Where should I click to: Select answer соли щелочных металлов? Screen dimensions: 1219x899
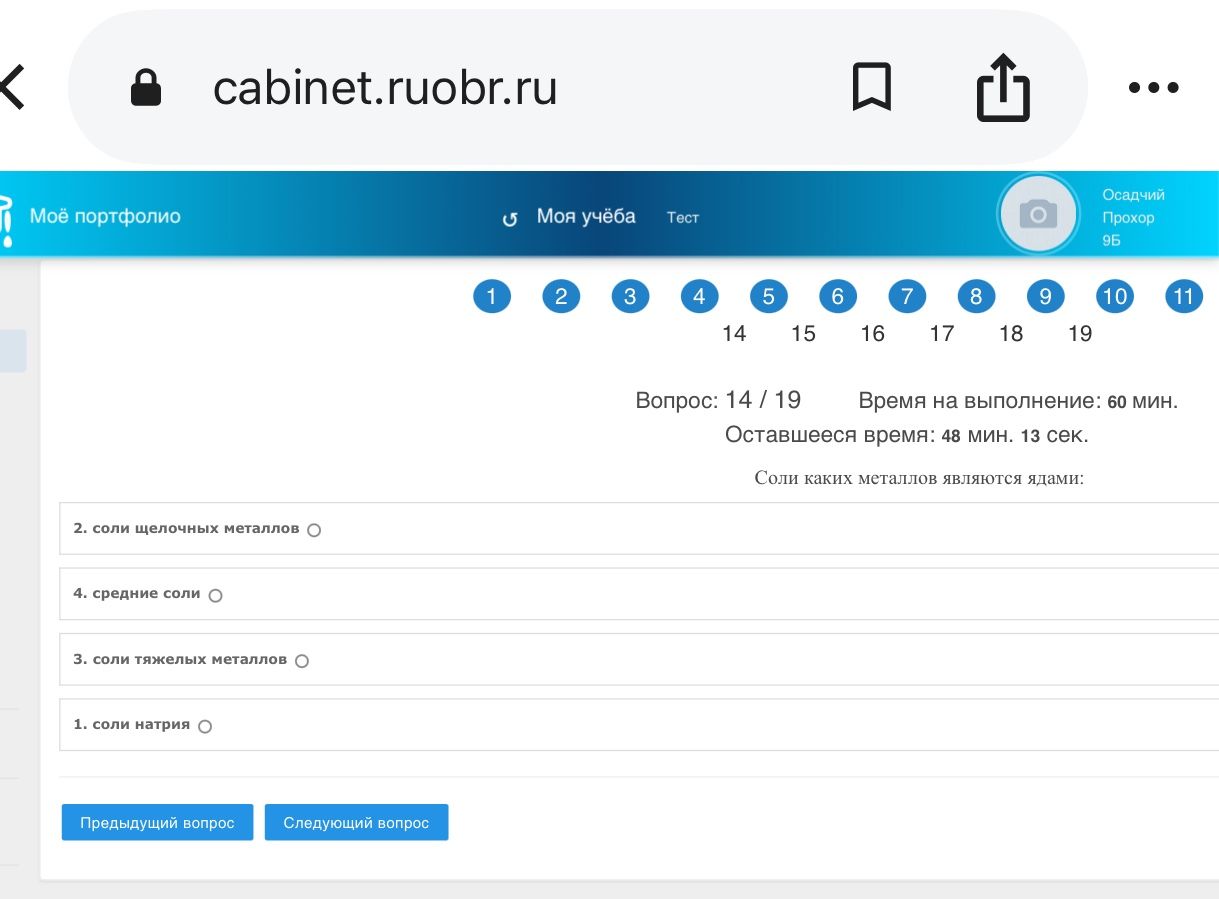314,530
